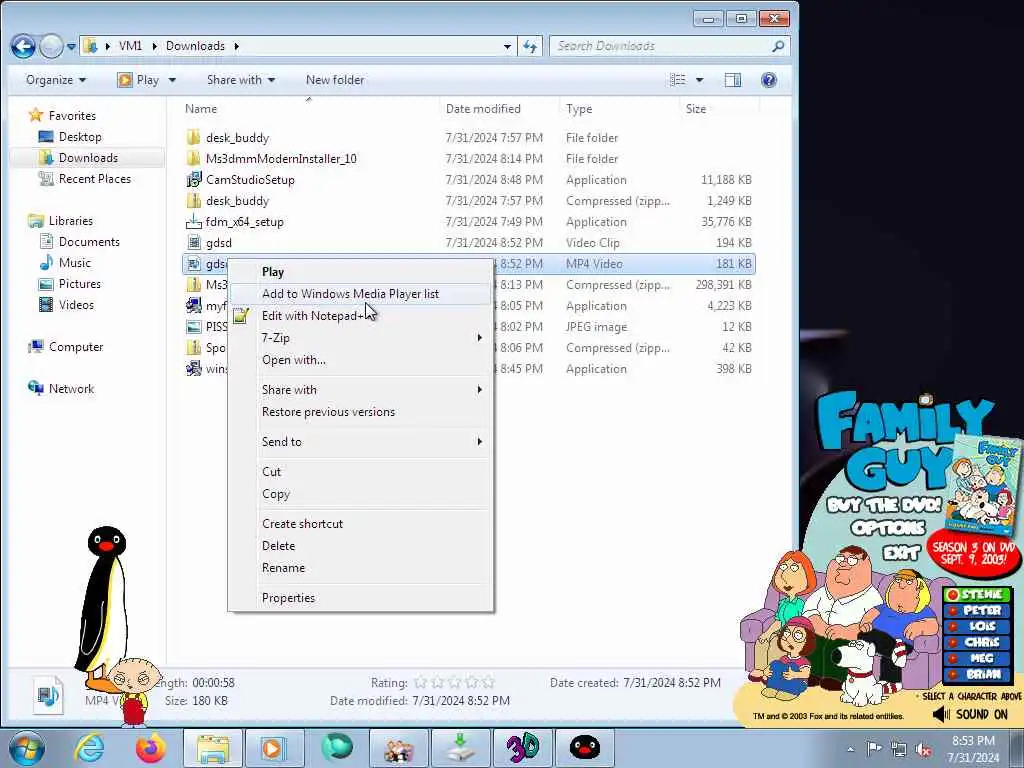Choose Properties in context menu

360,598
